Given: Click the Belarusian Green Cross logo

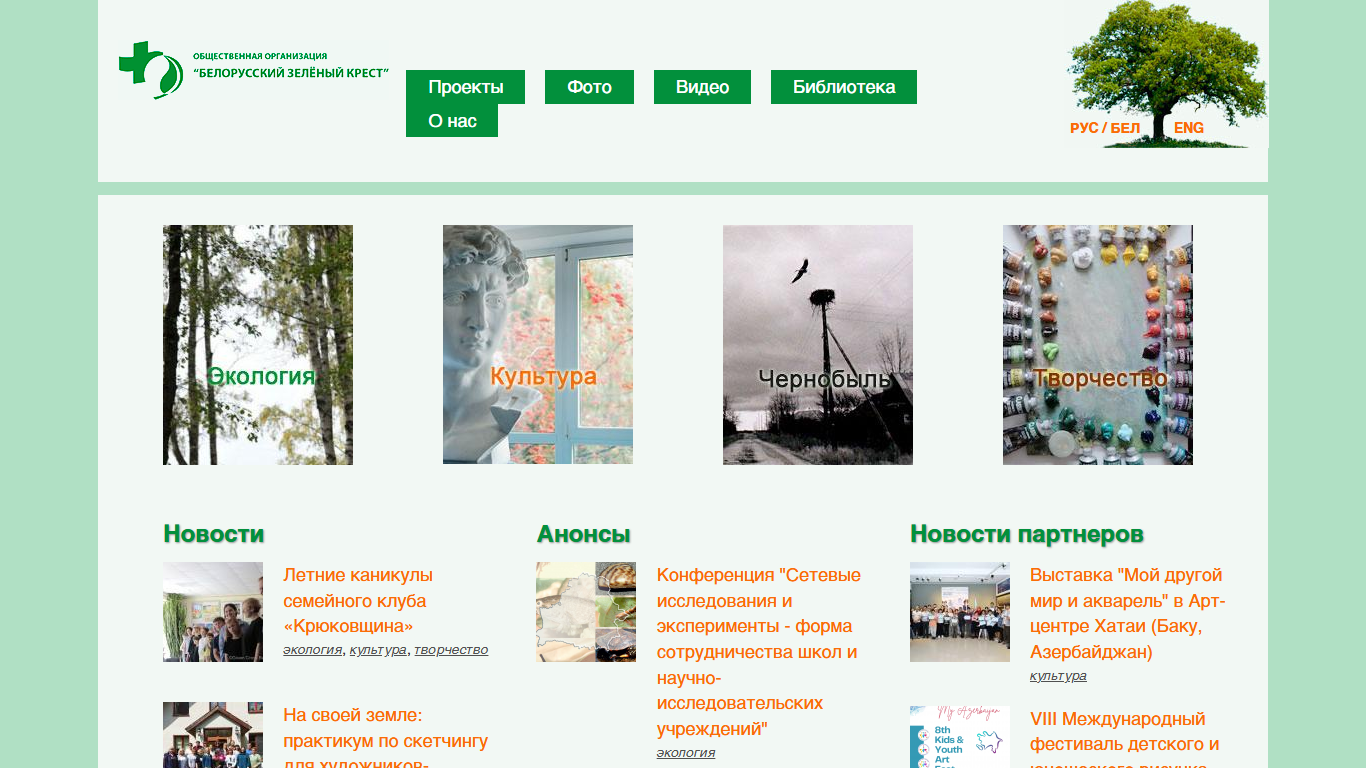Looking at the screenshot, I should point(253,70).
